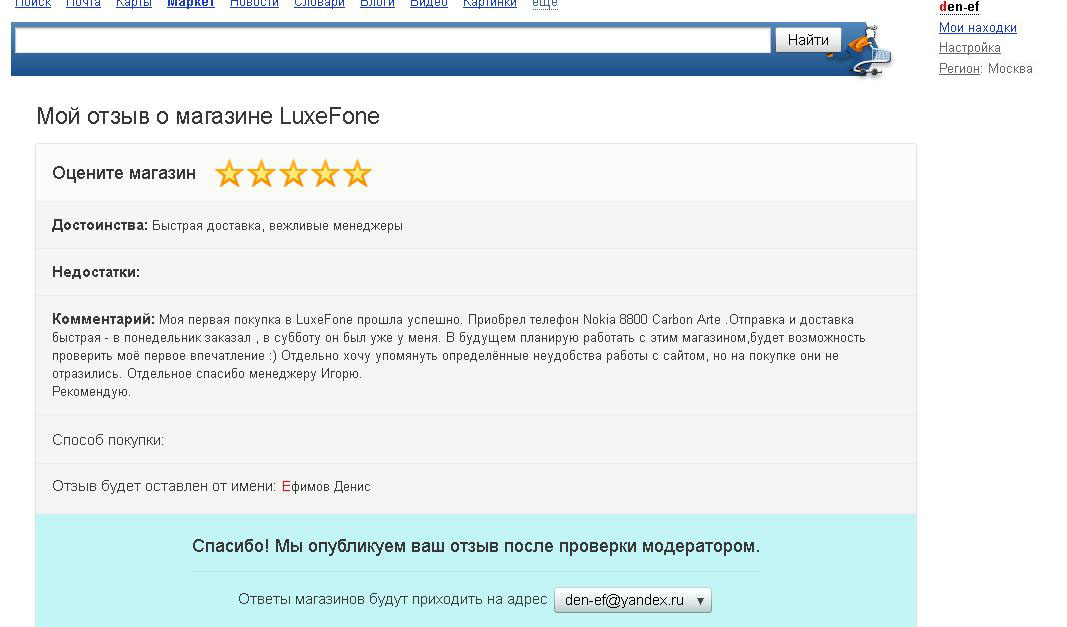Click the first rating star
This screenshot has width=1067, height=627.
229,174
